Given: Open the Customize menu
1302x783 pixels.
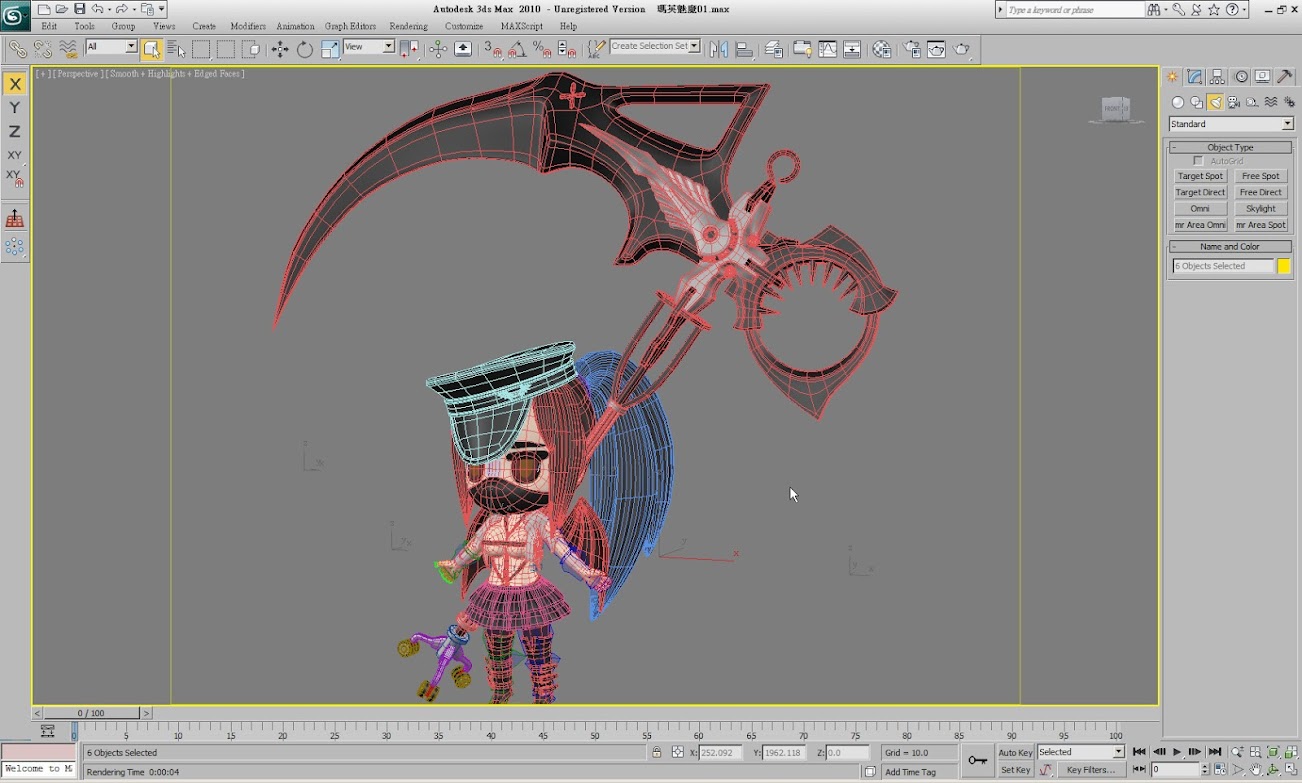Looking at the screenshot, I should click(x=464, y=26).
